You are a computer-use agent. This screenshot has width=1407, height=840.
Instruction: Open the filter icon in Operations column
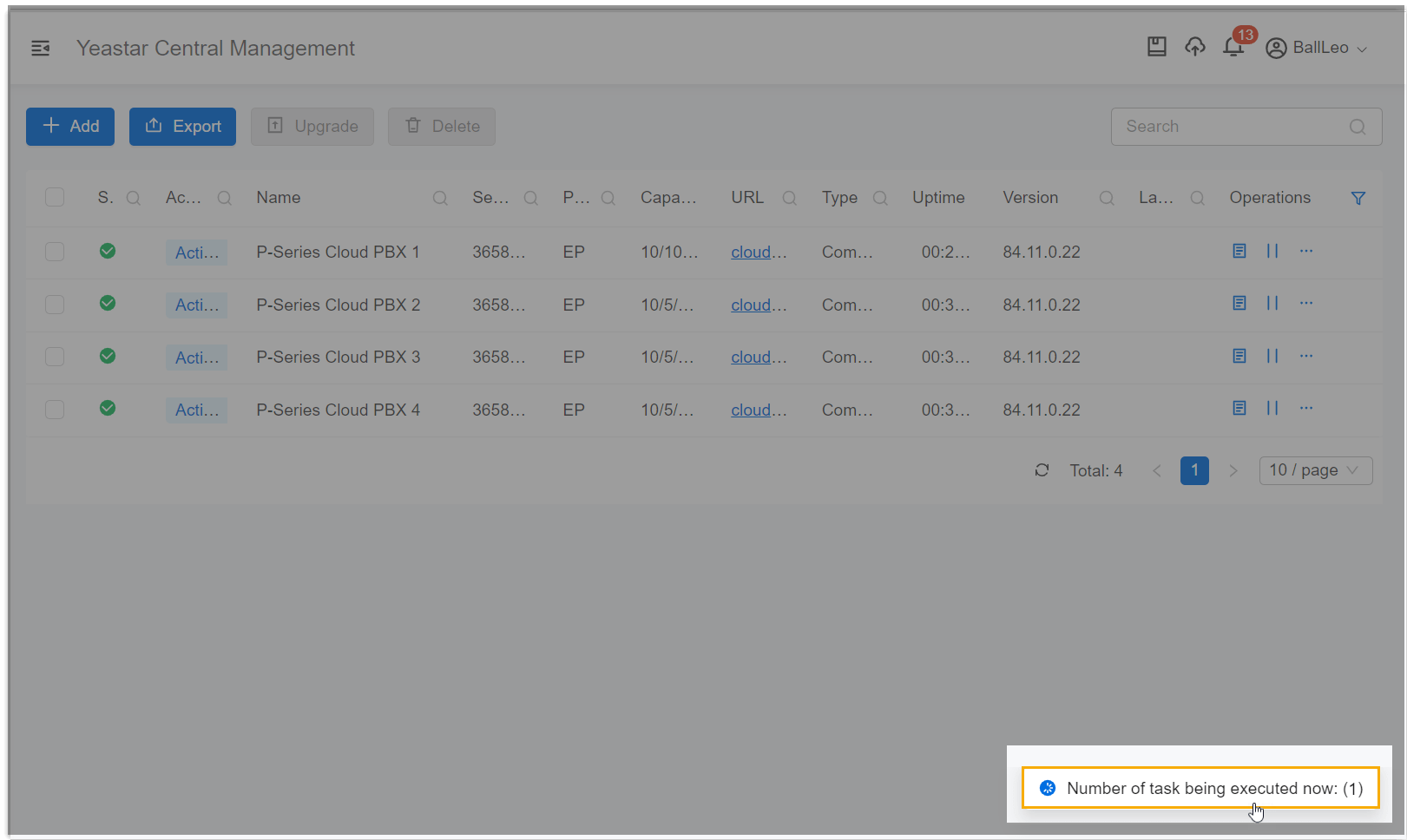coord(1358,198)
